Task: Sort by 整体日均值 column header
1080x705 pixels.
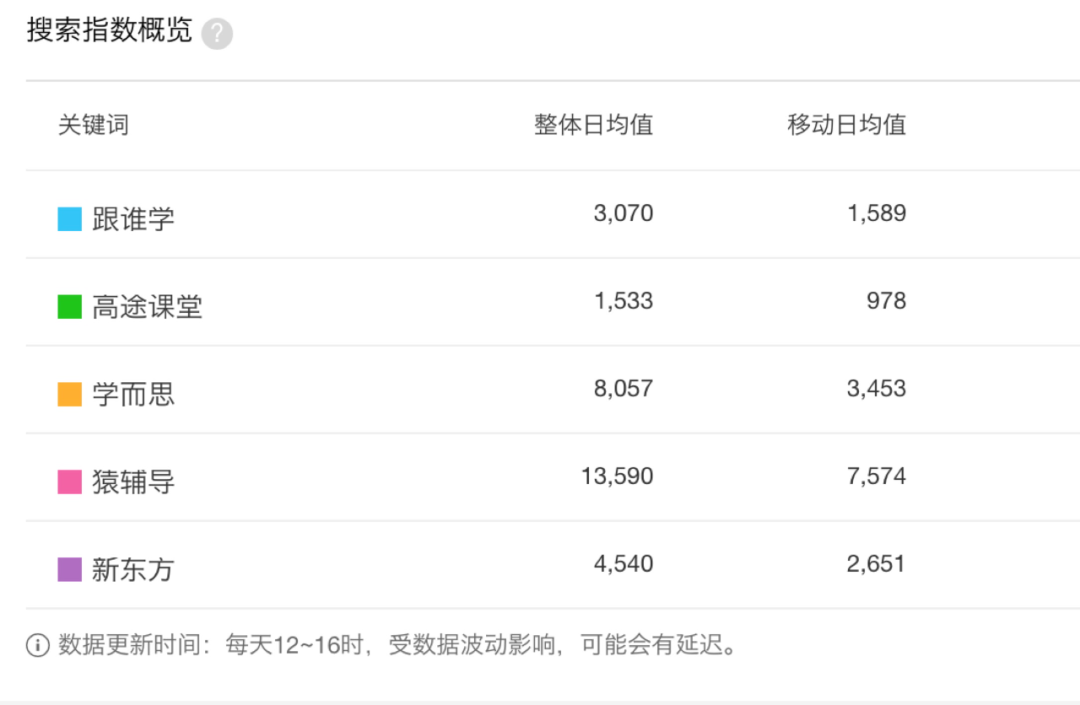Action: [x=594, y=125]
